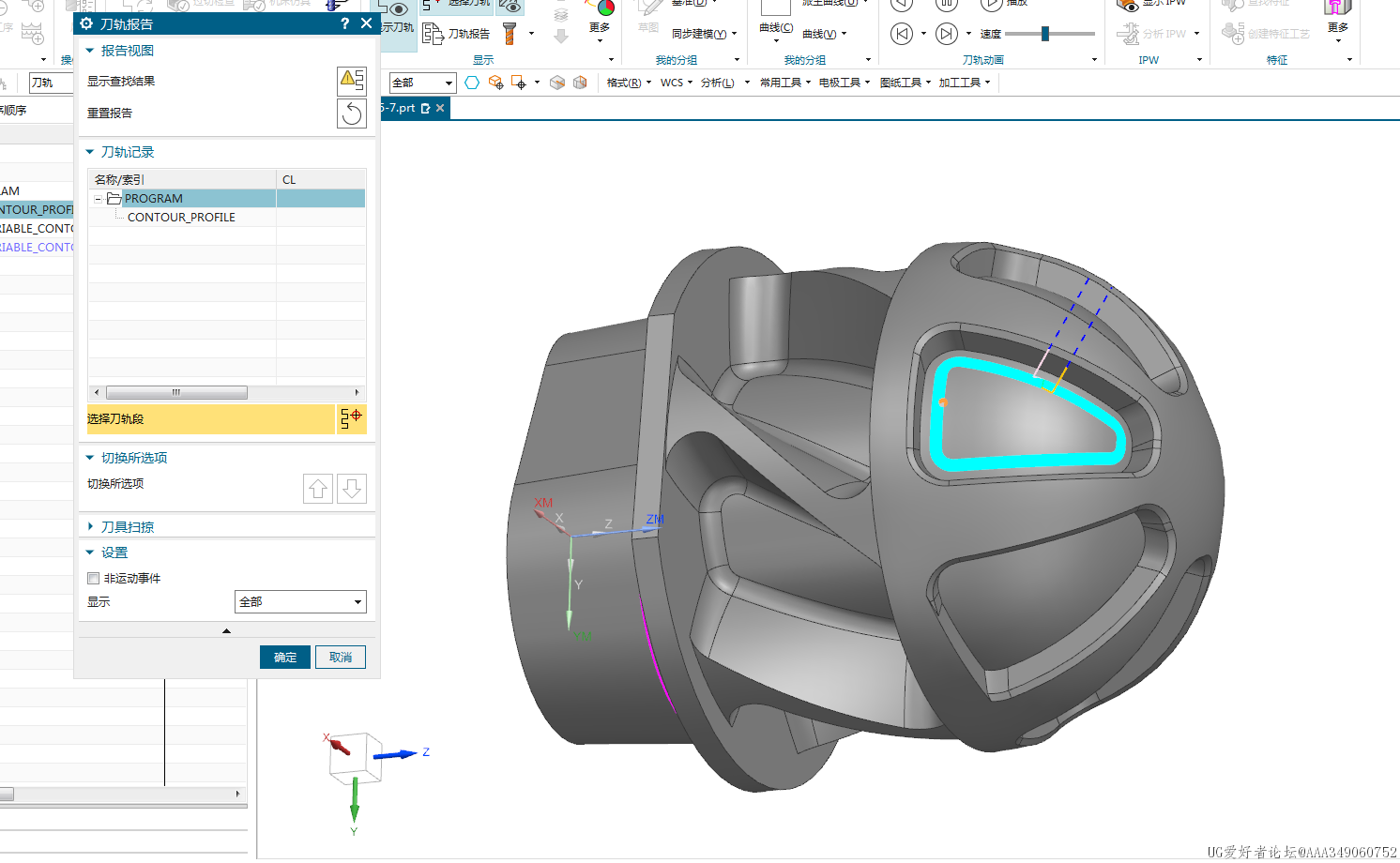Viewport: 1400px width, 863px height.
Task: Open the IPW group options arrow
Action: [x=1199, y=60]
